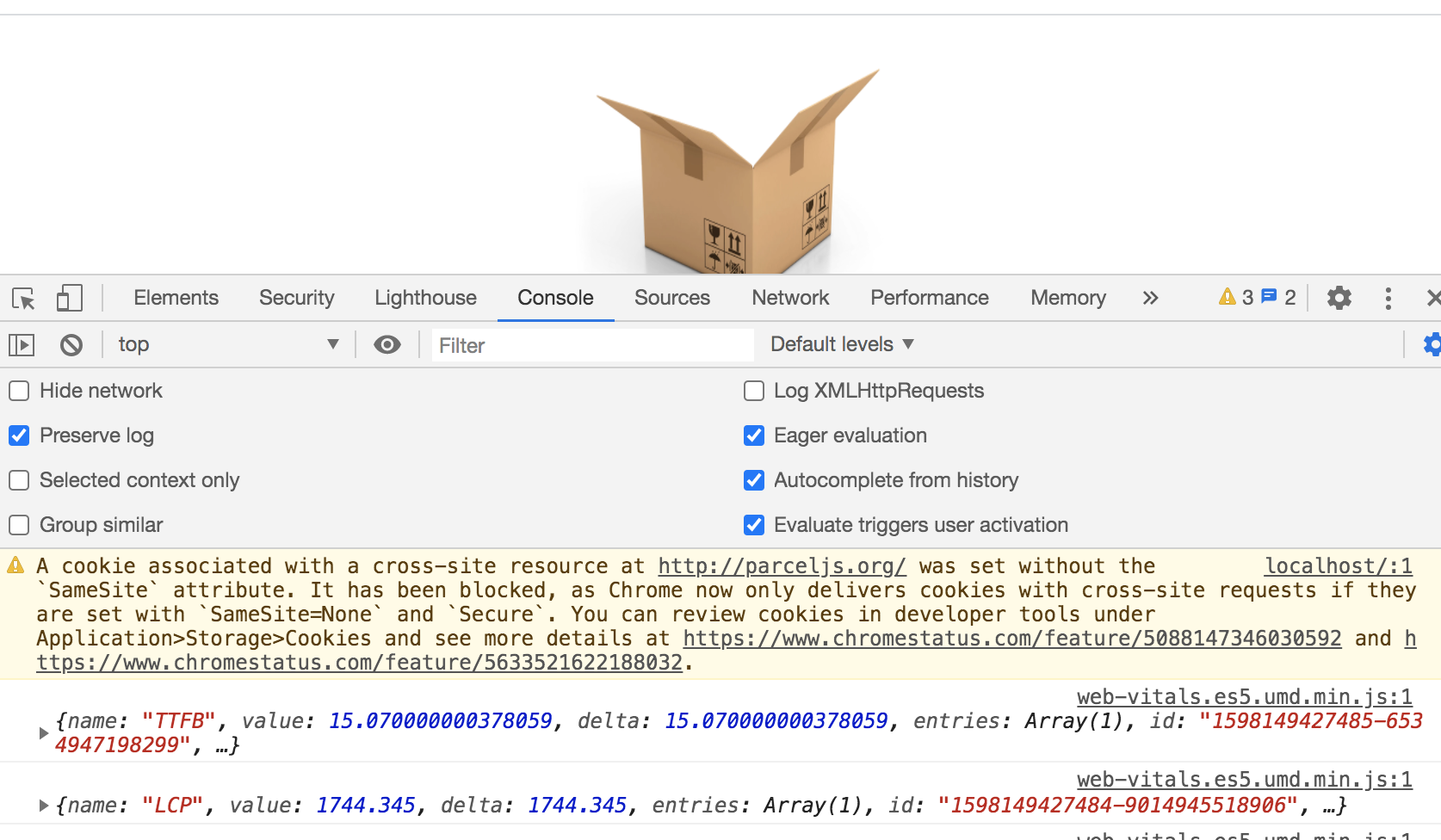The width and height of the screenshot is (1441, 840).
Task: Show more DevTools tabs chevron
Action: point(1150,298)
